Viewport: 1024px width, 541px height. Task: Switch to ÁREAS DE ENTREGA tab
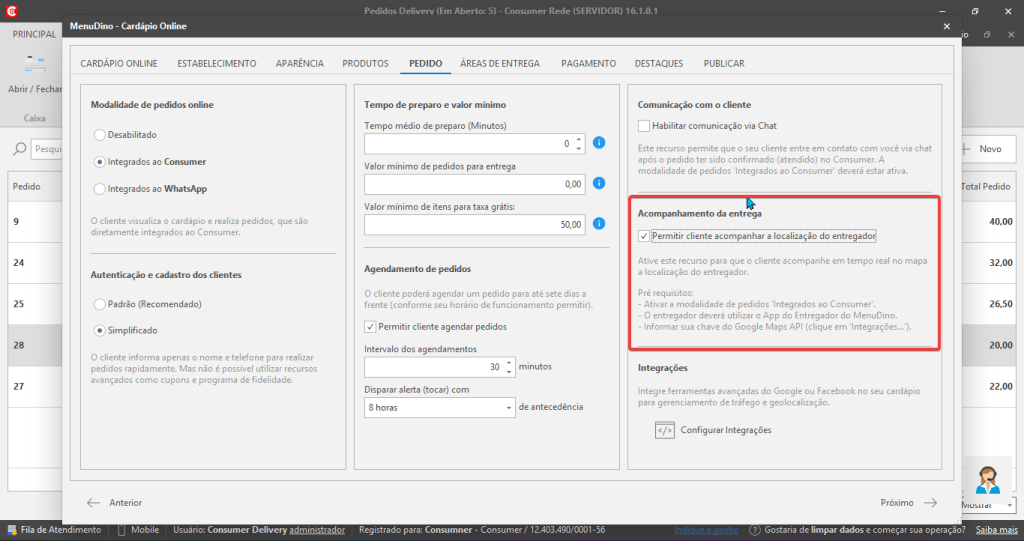coord(500,63)
